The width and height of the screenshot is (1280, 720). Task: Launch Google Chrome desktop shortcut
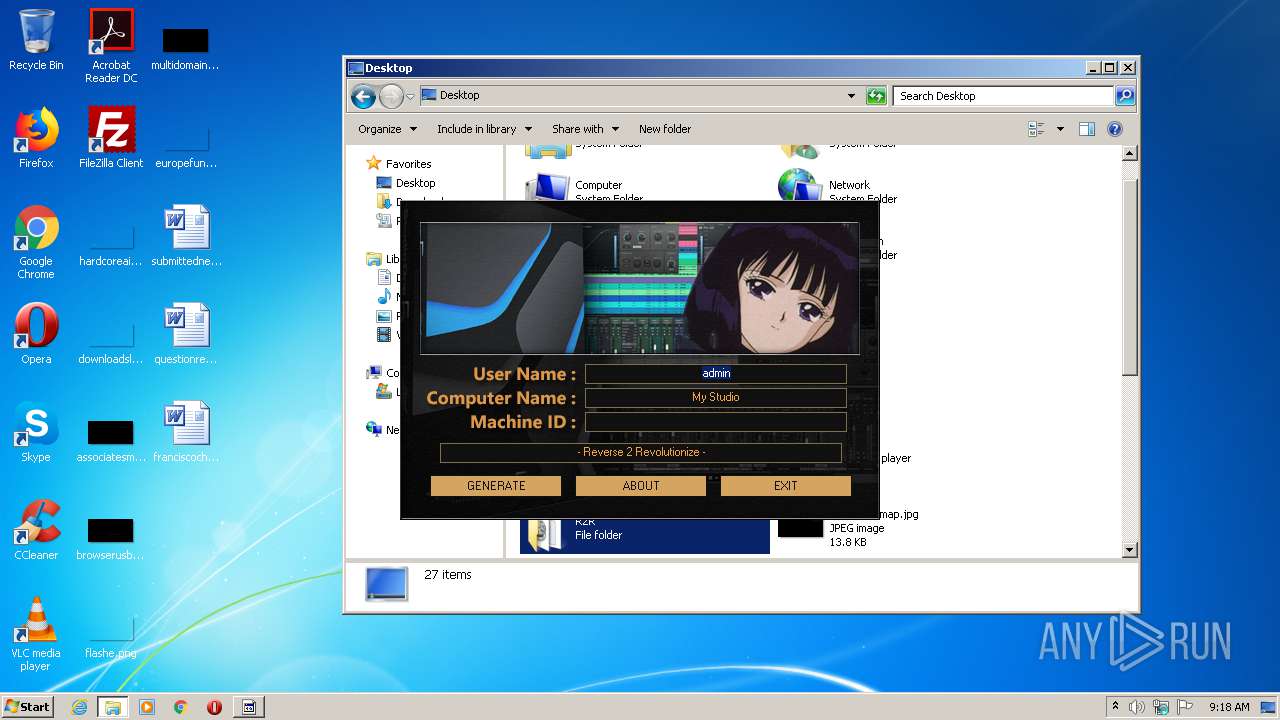(36, 243)
